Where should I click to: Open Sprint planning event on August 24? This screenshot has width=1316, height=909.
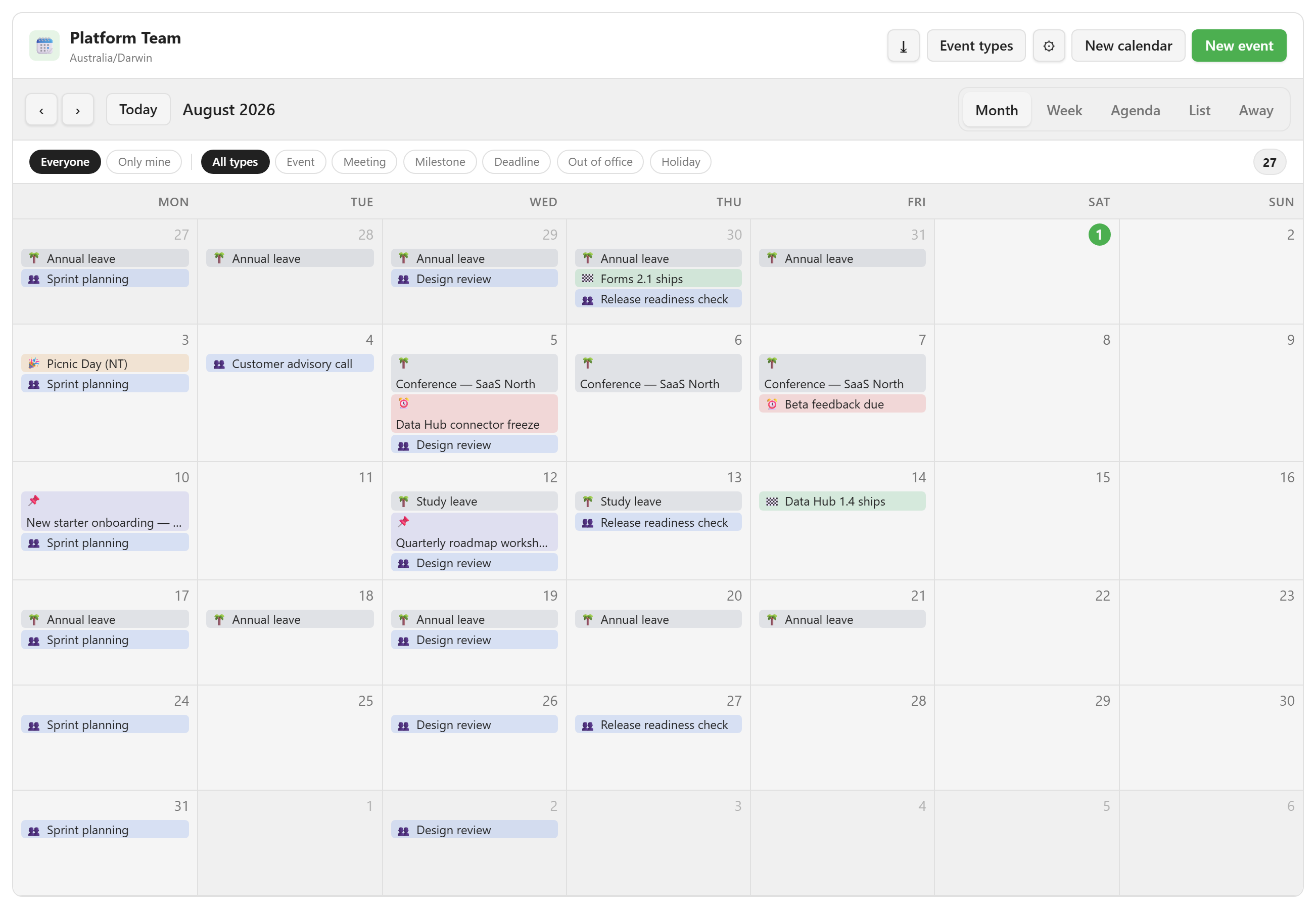point(105,724)
